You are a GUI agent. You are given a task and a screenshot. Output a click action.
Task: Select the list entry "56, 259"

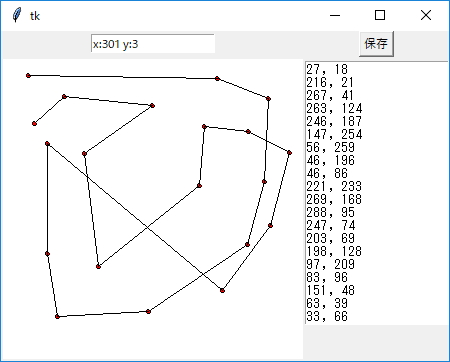coord(330,147)
